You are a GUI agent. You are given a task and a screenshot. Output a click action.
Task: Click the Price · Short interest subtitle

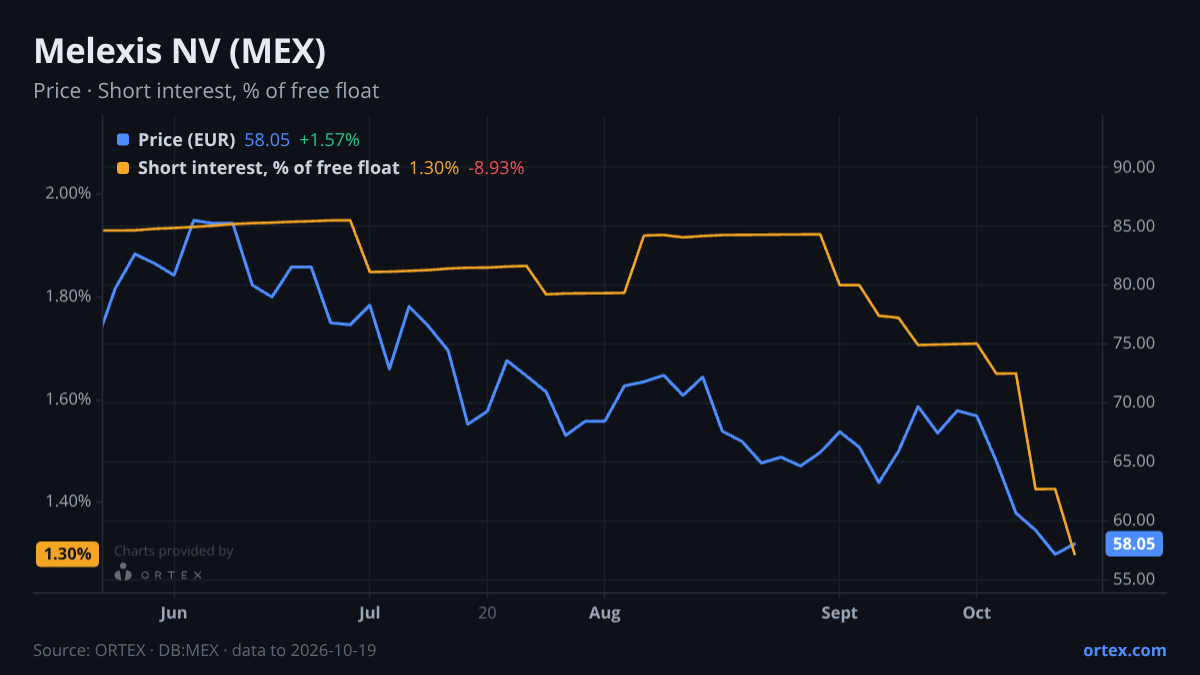pyautogui.click(x=206, y=91)
